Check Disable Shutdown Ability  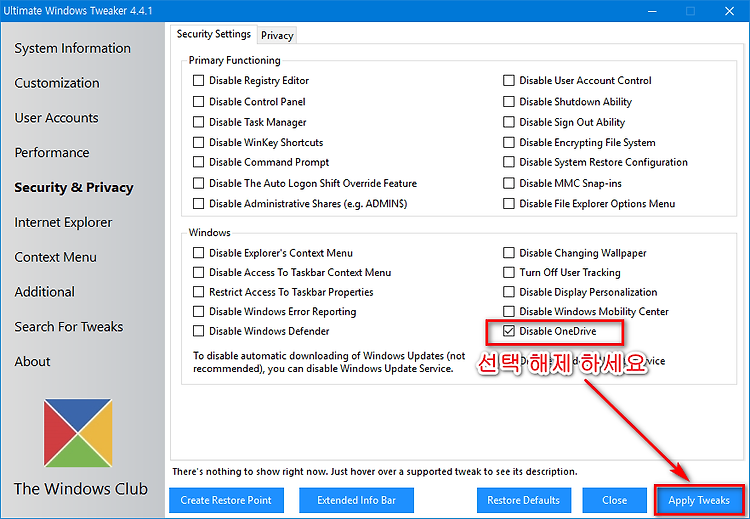click(x=508, y=101)
